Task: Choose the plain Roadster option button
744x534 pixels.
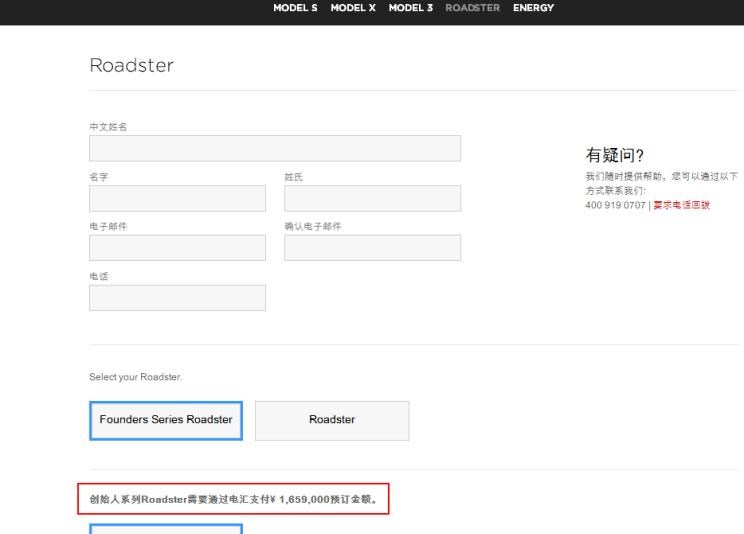Action: (x=332, y=421)
